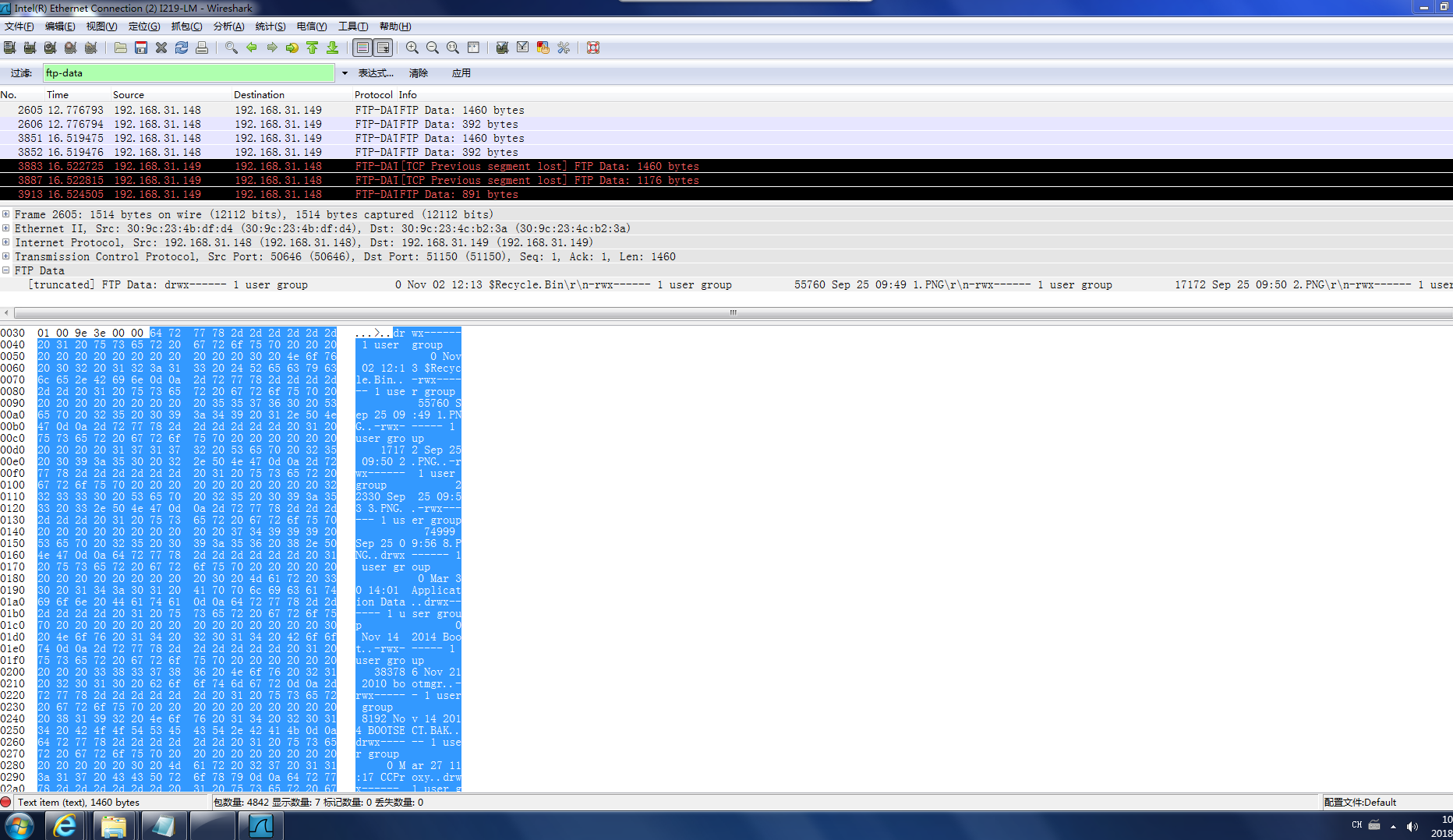Show capture options dialog
The width and height of the screenshot is (1453, 840).
(x=30, y=48)
